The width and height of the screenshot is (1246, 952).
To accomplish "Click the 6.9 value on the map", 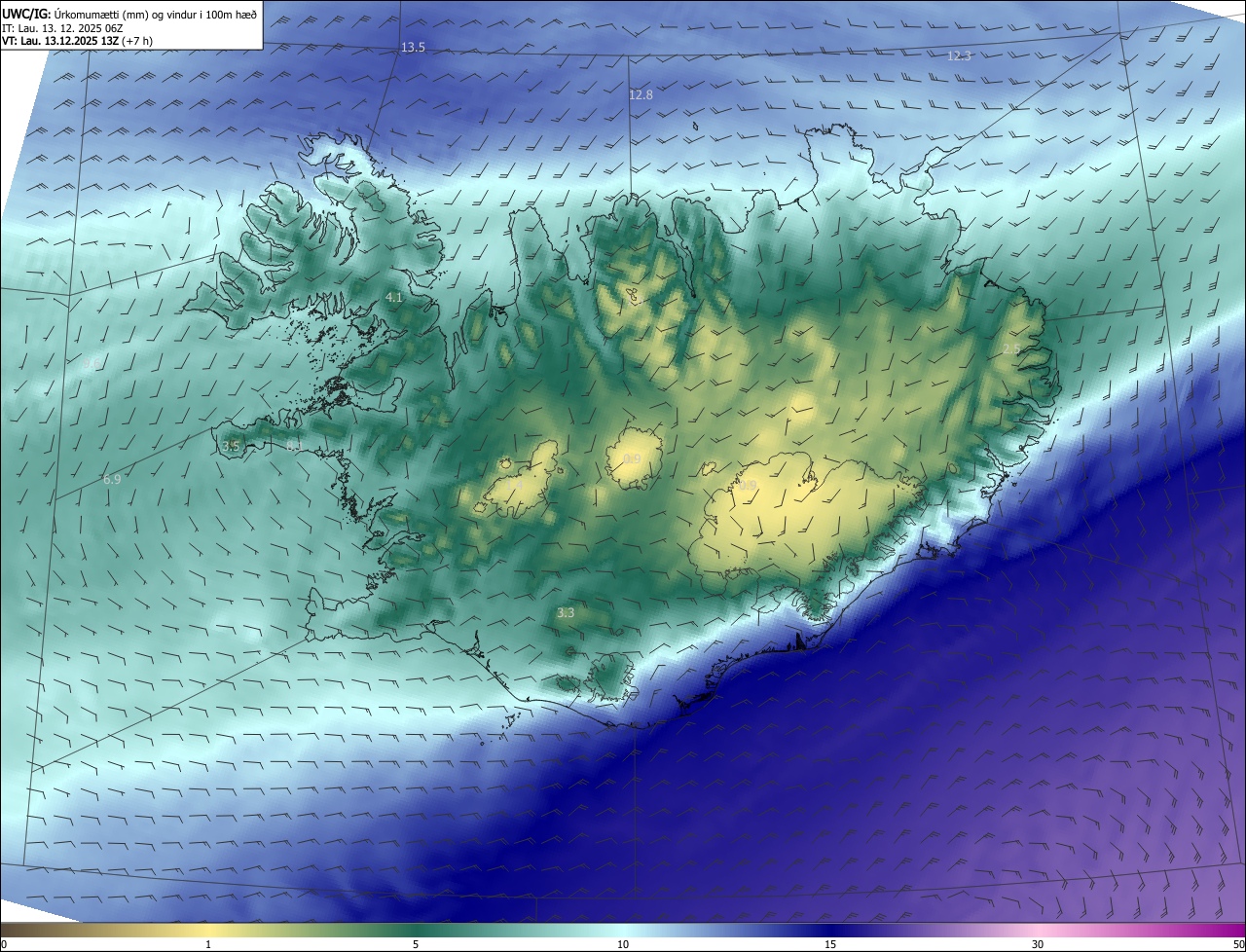I will [x=112, y=479].
